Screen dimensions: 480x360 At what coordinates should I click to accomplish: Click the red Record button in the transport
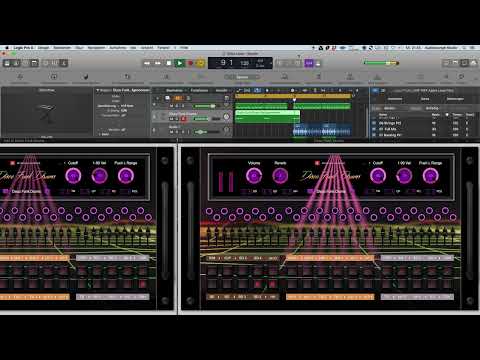[191, 63]
